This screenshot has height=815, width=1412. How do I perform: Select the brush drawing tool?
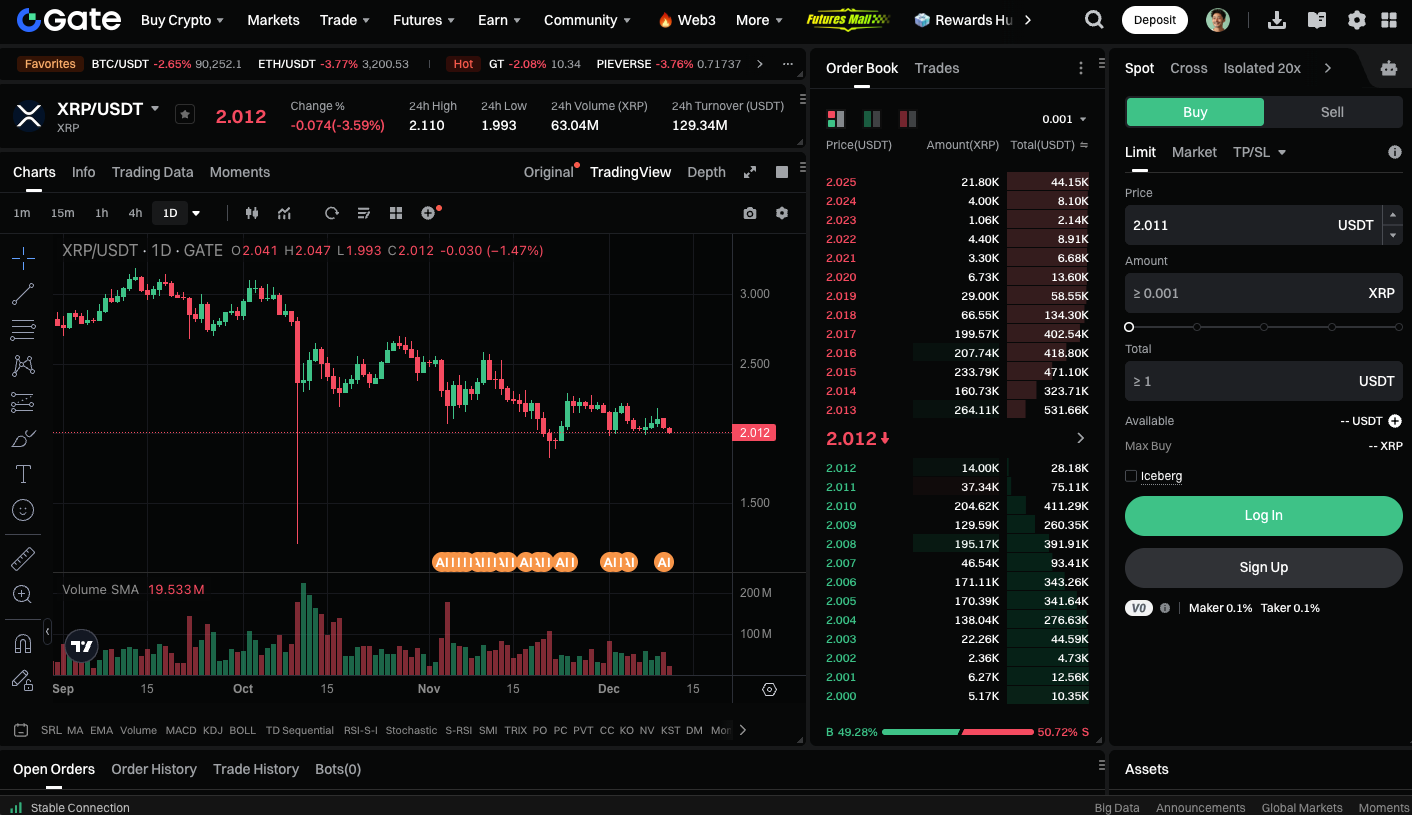(x=23, y=438)
